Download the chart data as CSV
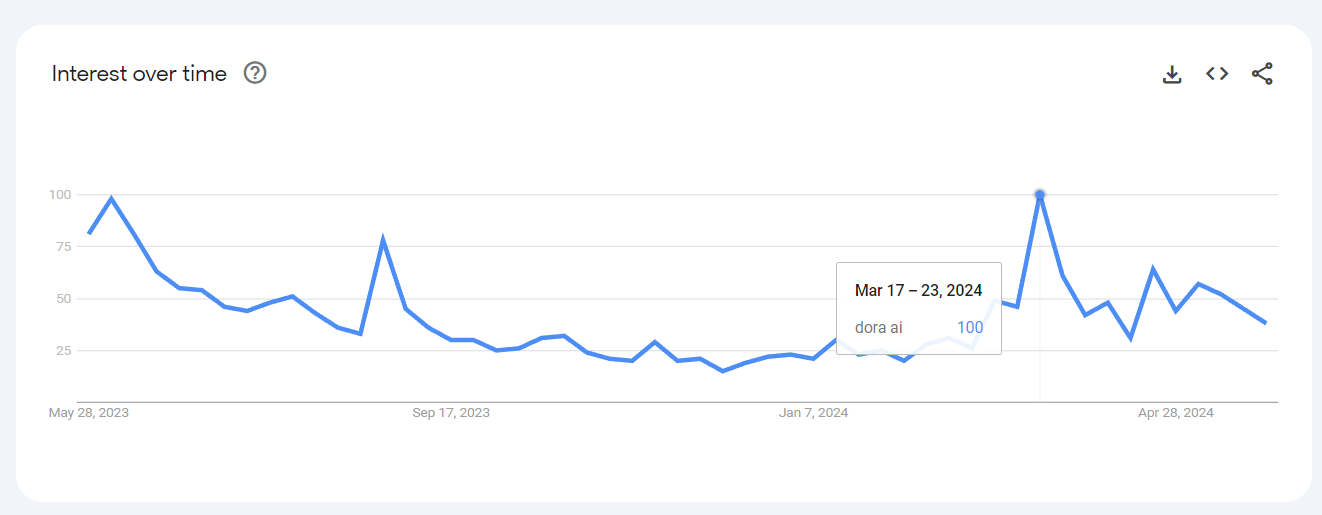 click(1172, 74)
